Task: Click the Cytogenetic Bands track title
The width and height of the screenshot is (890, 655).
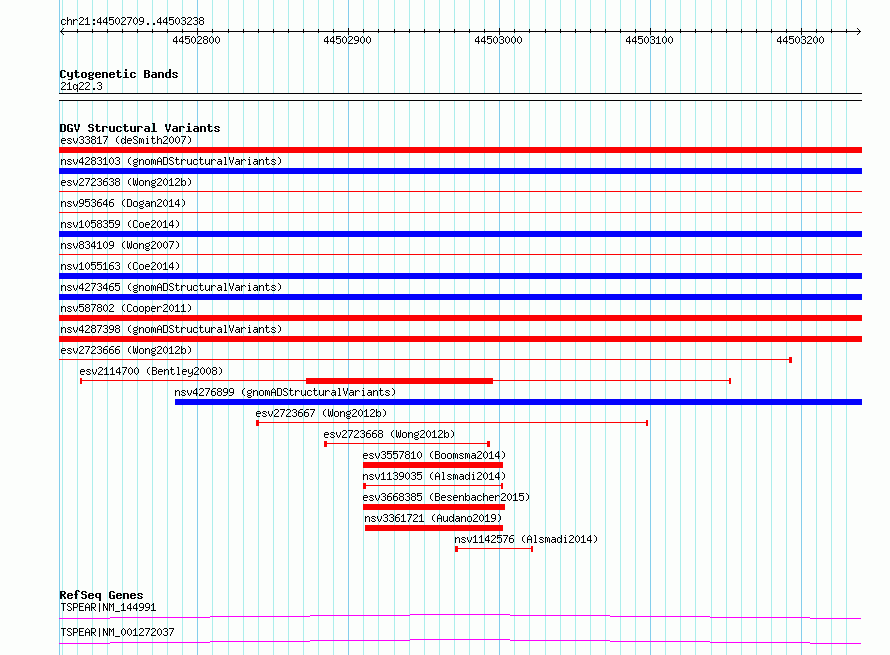Action: point(119,74)
